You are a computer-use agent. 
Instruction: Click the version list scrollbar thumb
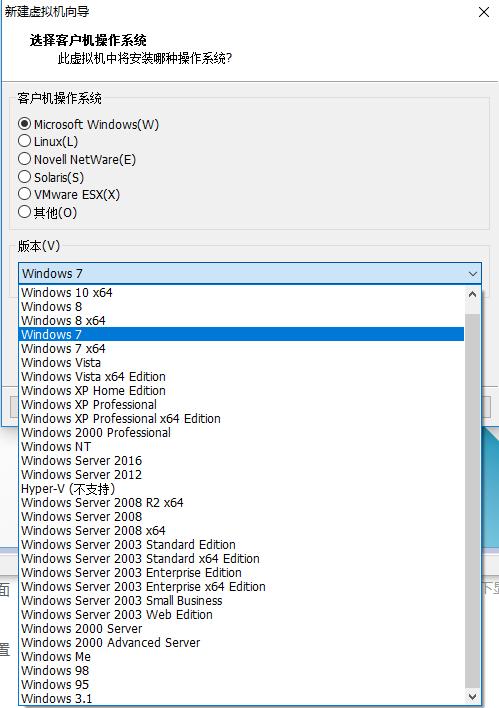pyautogui.click(x=472, y=499)
